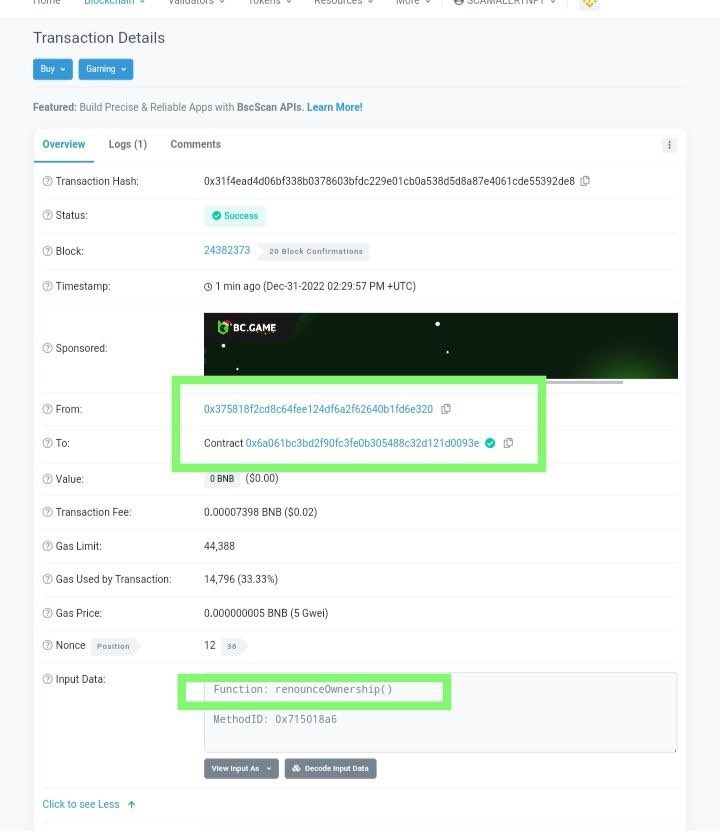Screen dimensions: 720x831
Task: Copy the transaction hash to clipboard
Action: coord(585,181)
